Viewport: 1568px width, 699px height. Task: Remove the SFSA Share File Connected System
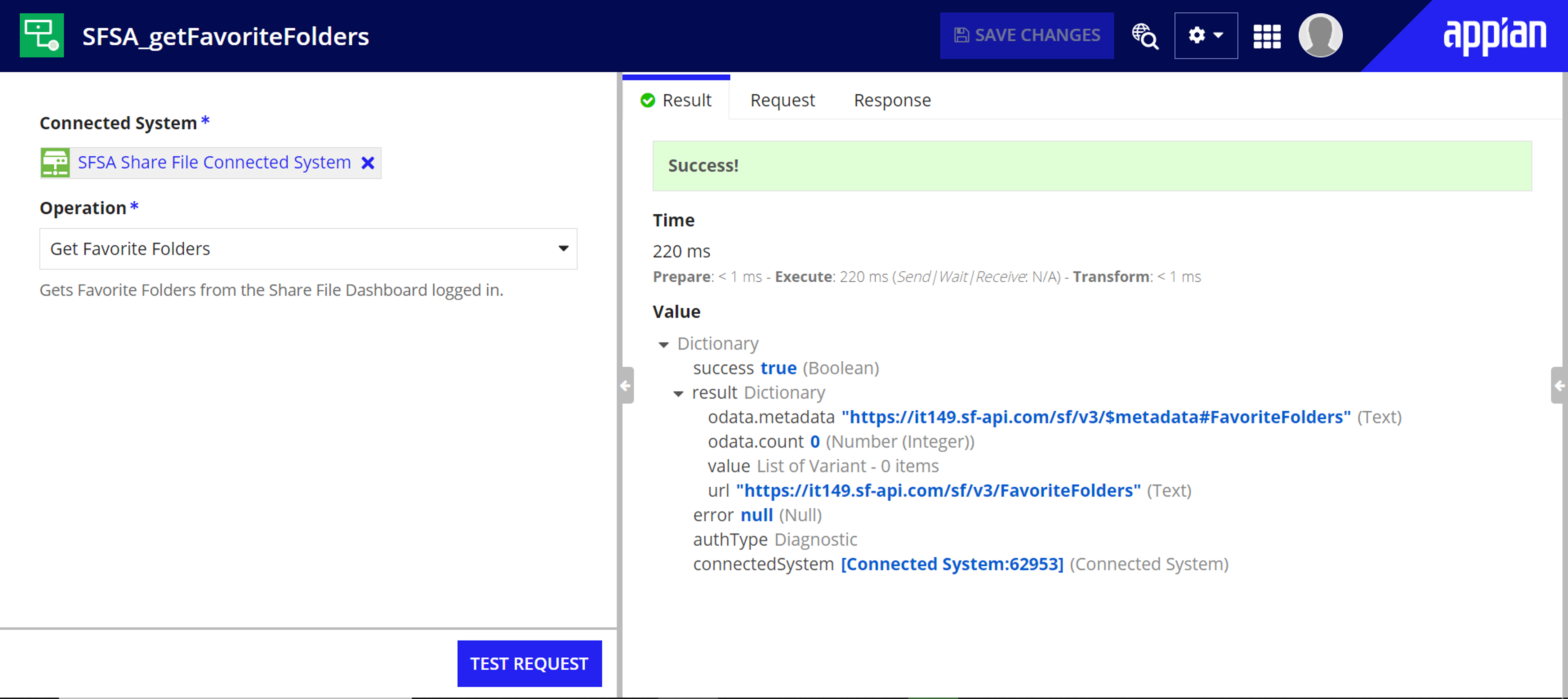coord(367,163)
